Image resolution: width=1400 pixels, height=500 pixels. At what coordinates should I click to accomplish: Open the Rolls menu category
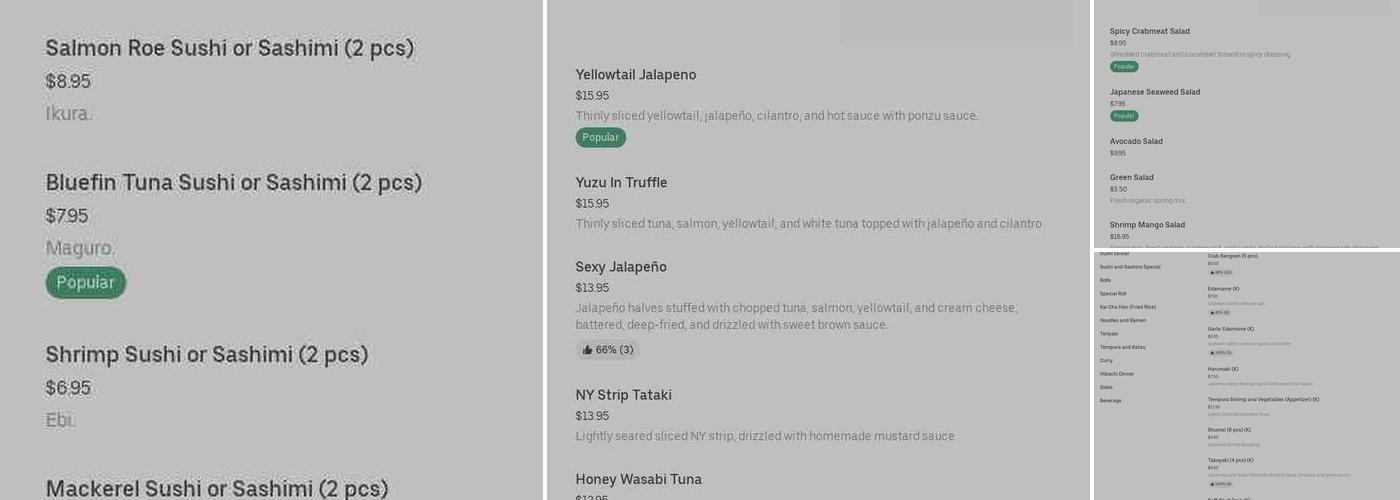1105,280
